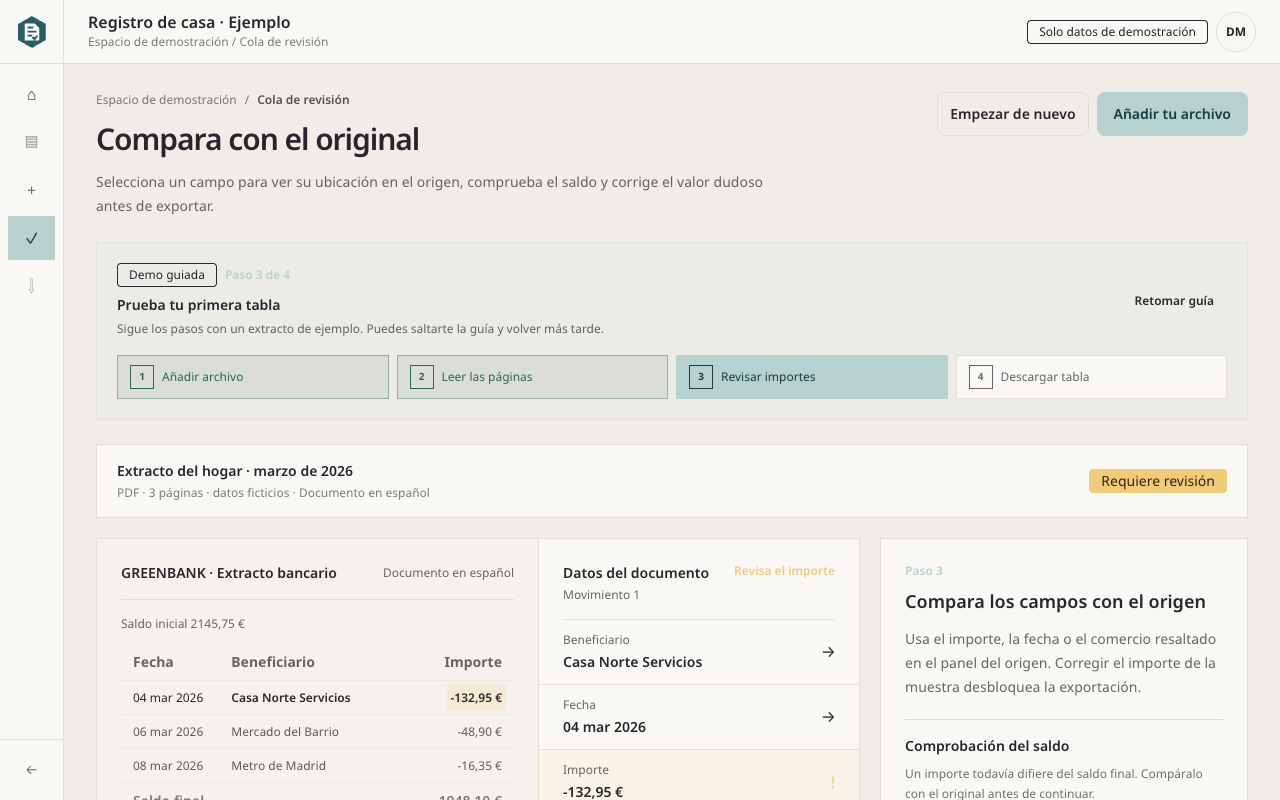Select the Metro de Madrid row
The width and height of the screenshot is (1280, 800).
click(318, 766)
